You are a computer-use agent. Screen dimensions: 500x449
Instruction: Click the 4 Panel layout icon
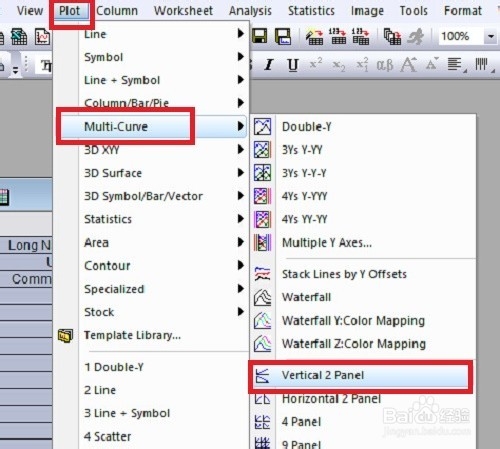coord(262,422)
